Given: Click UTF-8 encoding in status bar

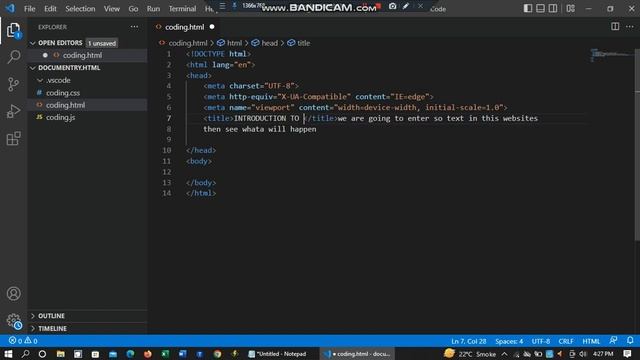Looking at the screenshot, I should pos(540,341).
